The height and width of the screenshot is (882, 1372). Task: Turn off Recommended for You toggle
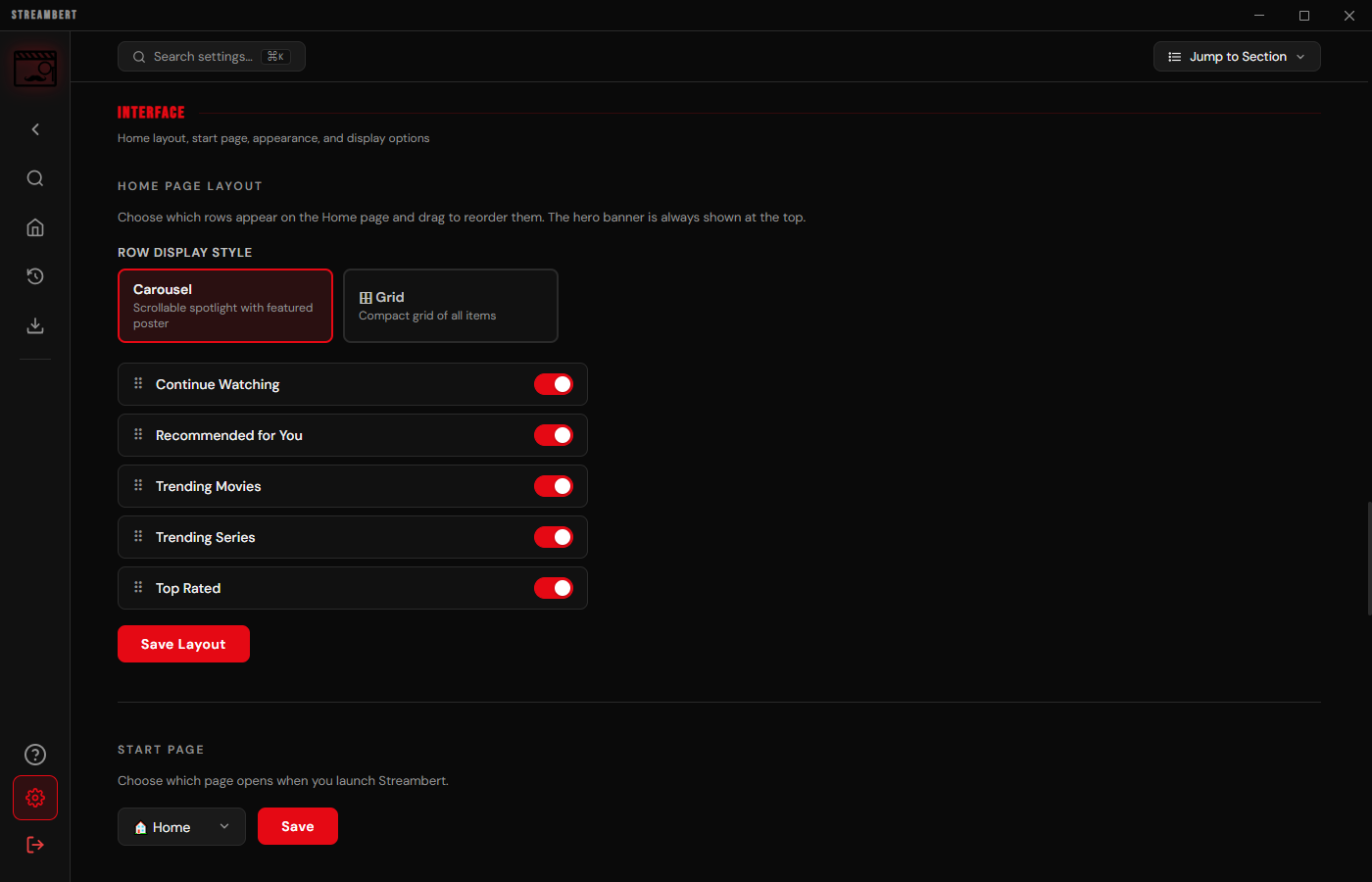[554, 435]
